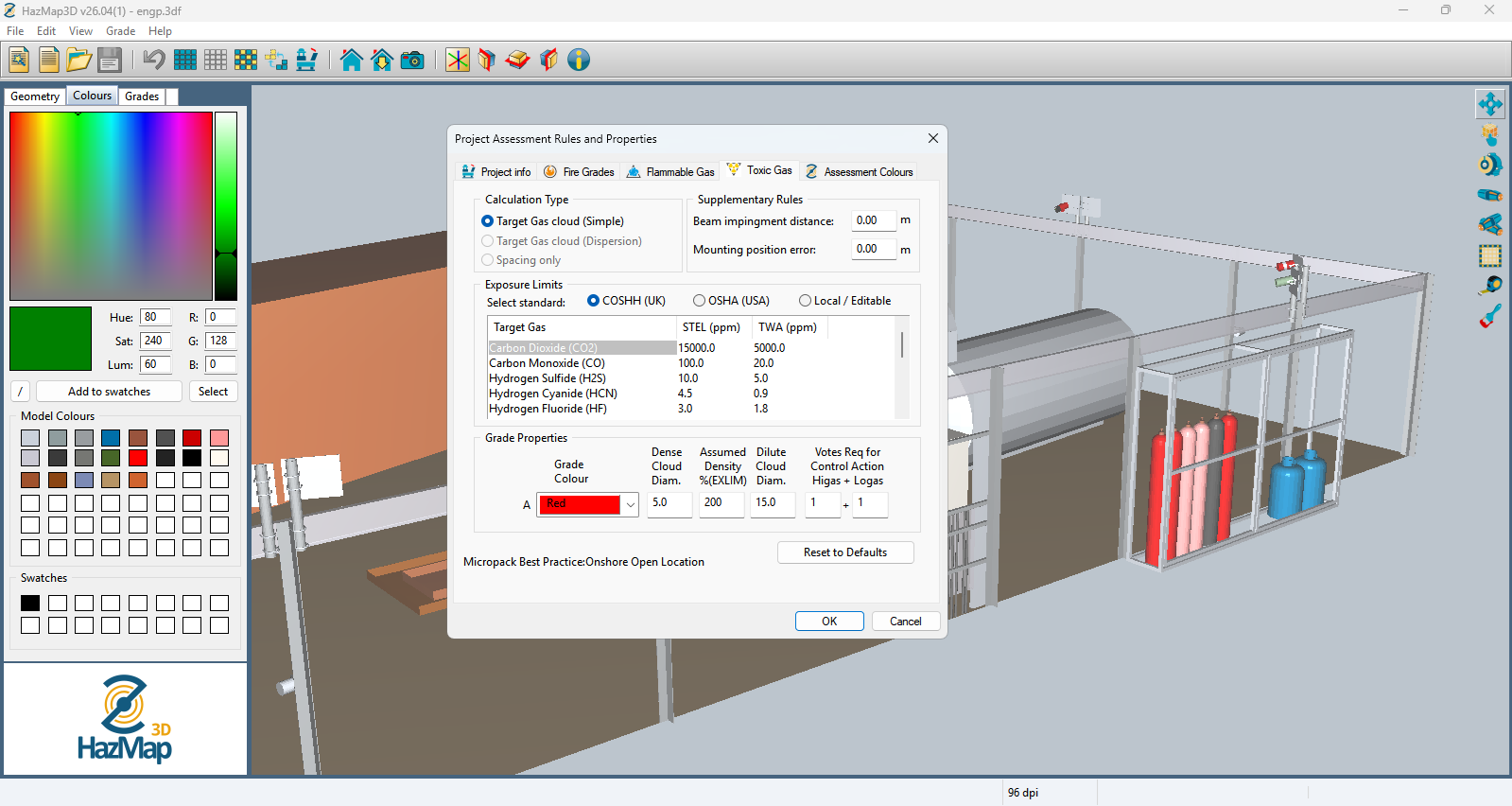Click Add to swatches button
This screenshot has width=1512, height=806.
(109, 392)
